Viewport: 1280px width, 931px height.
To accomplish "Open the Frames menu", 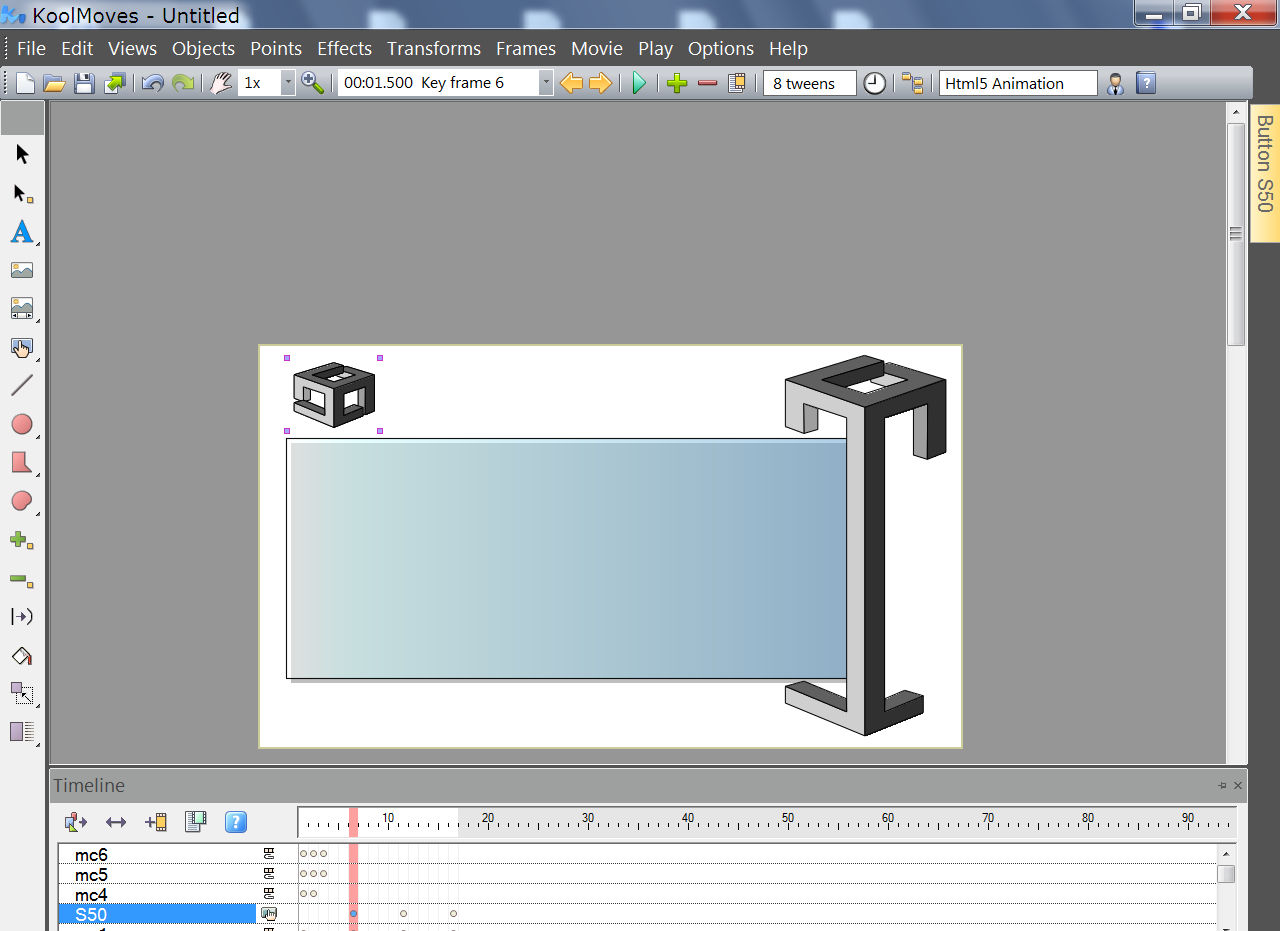I will point(526,49).
